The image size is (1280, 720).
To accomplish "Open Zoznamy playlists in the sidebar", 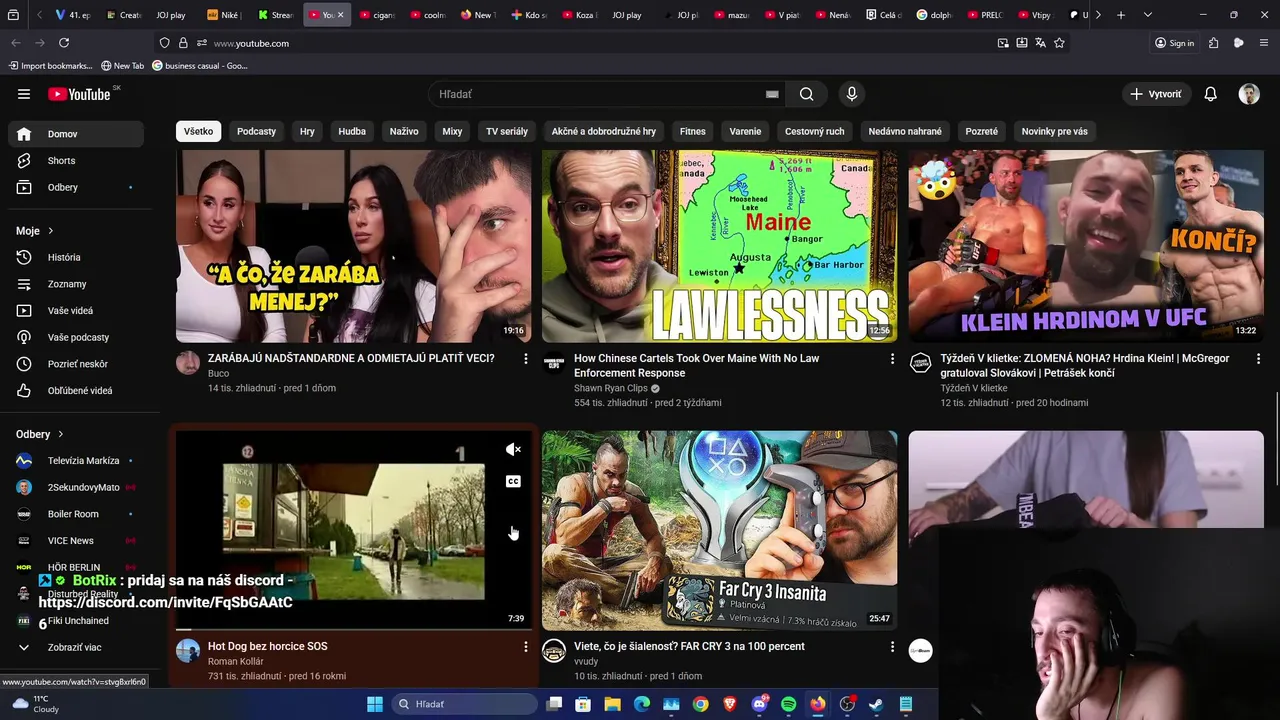I will pos(76,284).
